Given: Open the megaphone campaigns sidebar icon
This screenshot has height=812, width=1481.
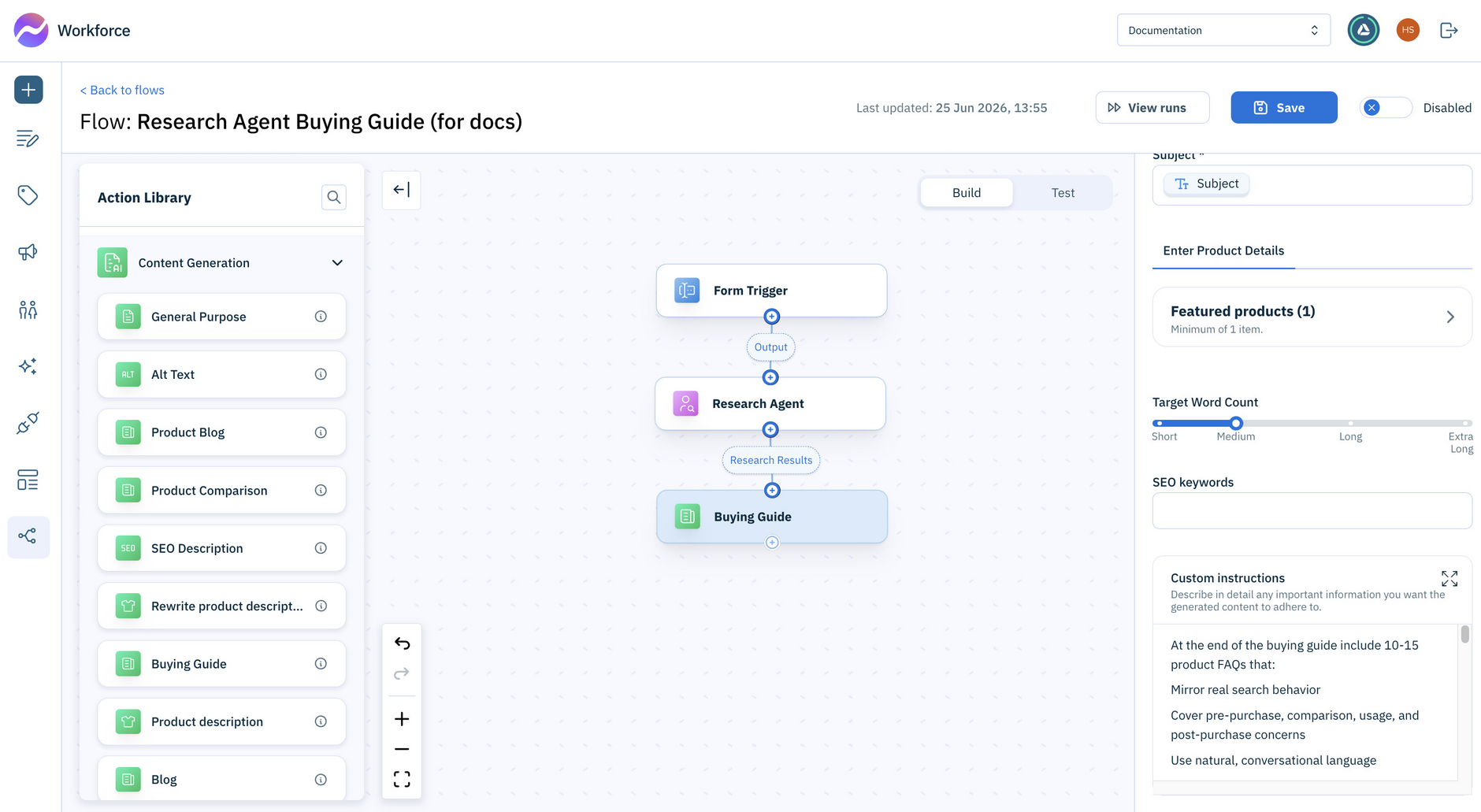Looking at the screenshot, I should coord(28,252).
